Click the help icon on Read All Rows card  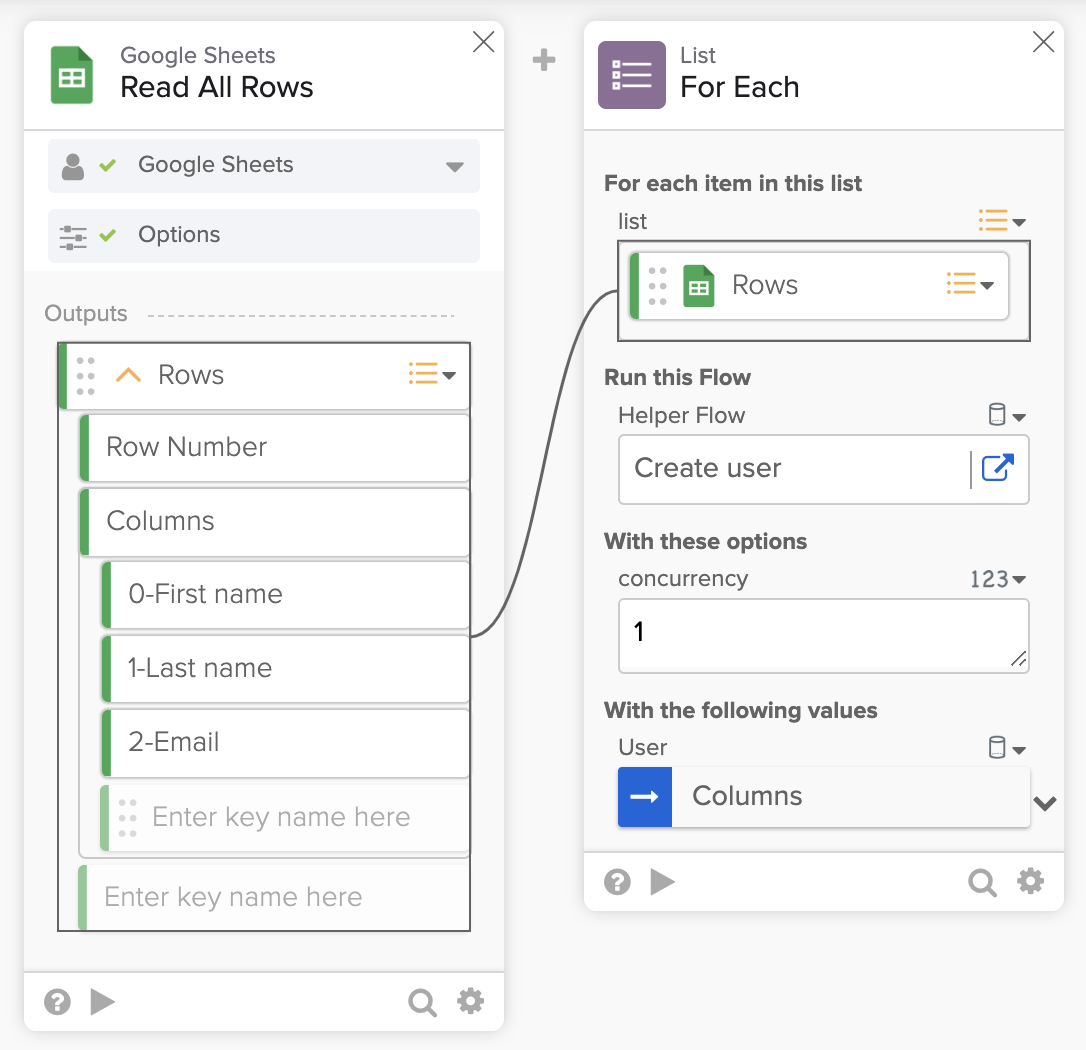coord(58,1002)
